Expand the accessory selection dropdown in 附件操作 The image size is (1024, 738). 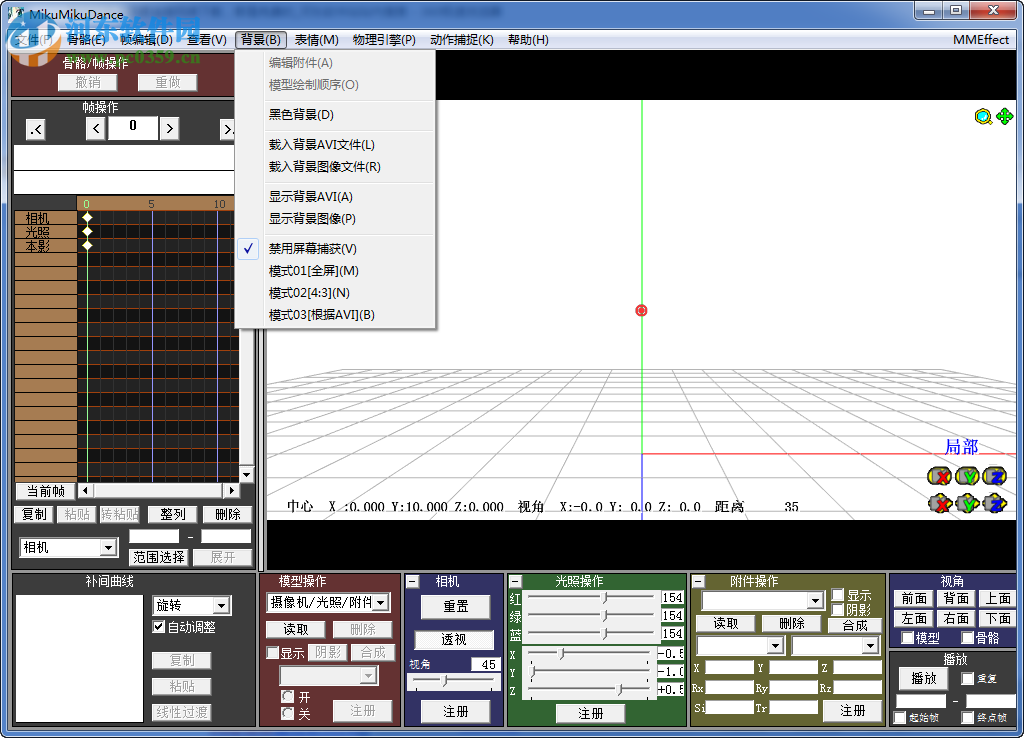pos(814,598)
